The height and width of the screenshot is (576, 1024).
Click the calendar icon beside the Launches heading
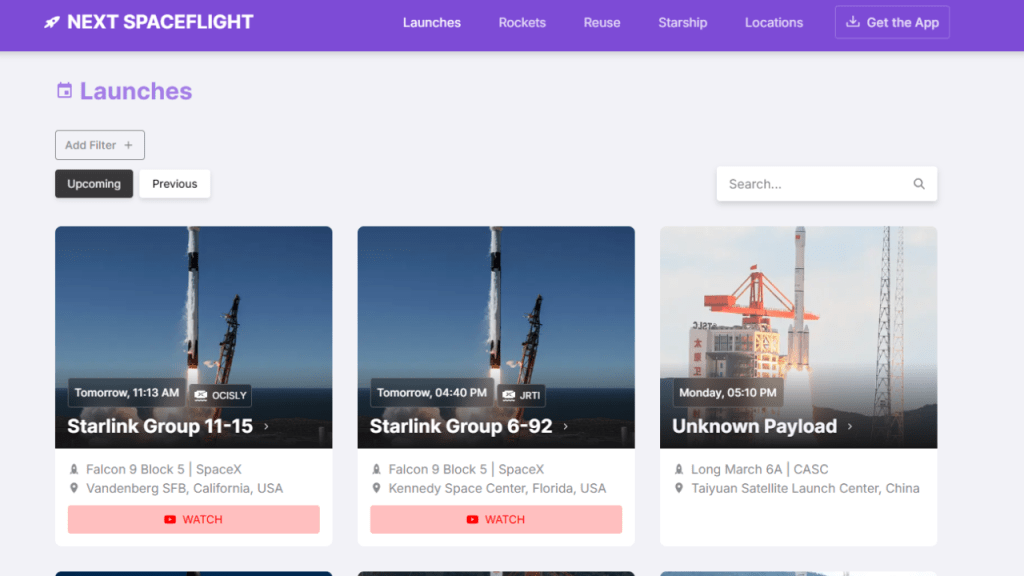[63, 91]
